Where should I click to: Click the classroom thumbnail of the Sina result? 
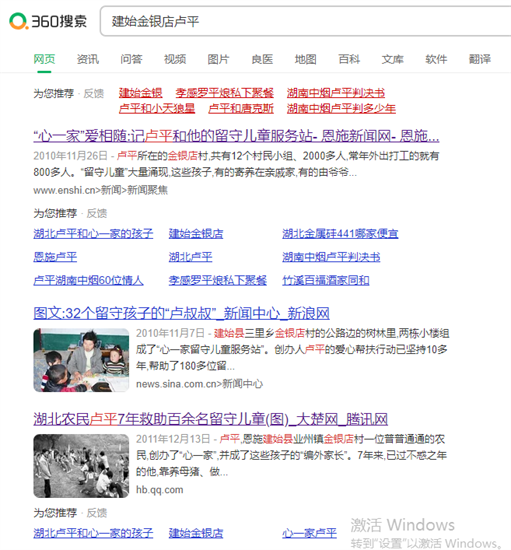[x=81, y=360]
